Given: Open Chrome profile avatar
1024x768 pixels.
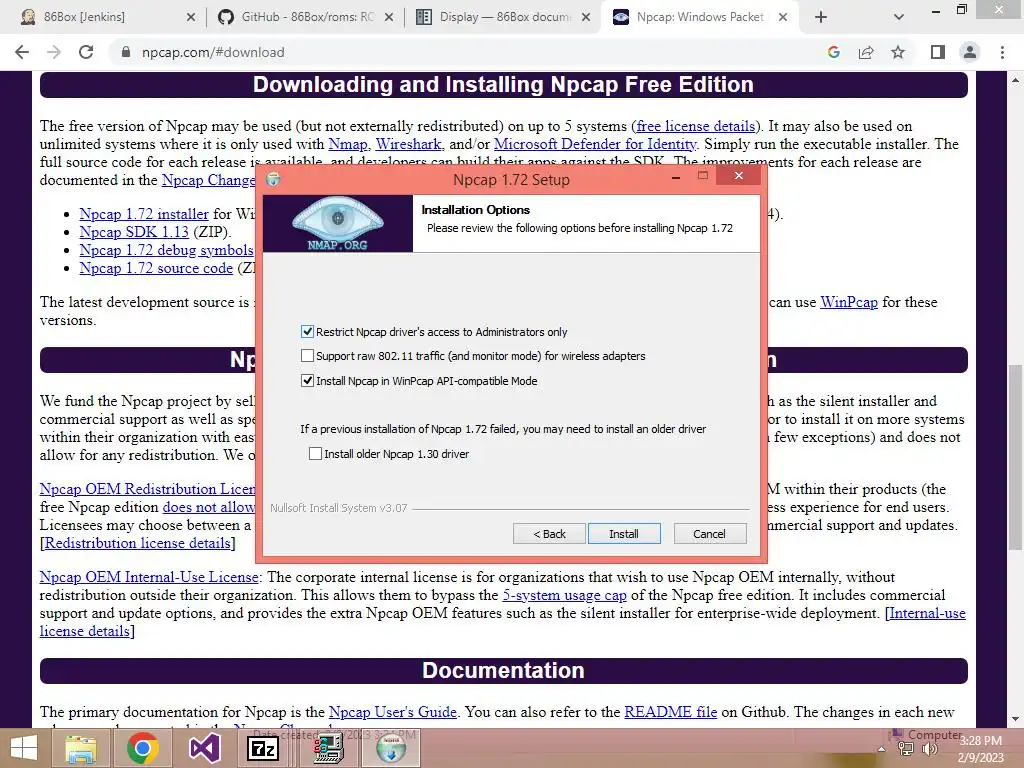Looking at the screenshot, I should point(970,52).
